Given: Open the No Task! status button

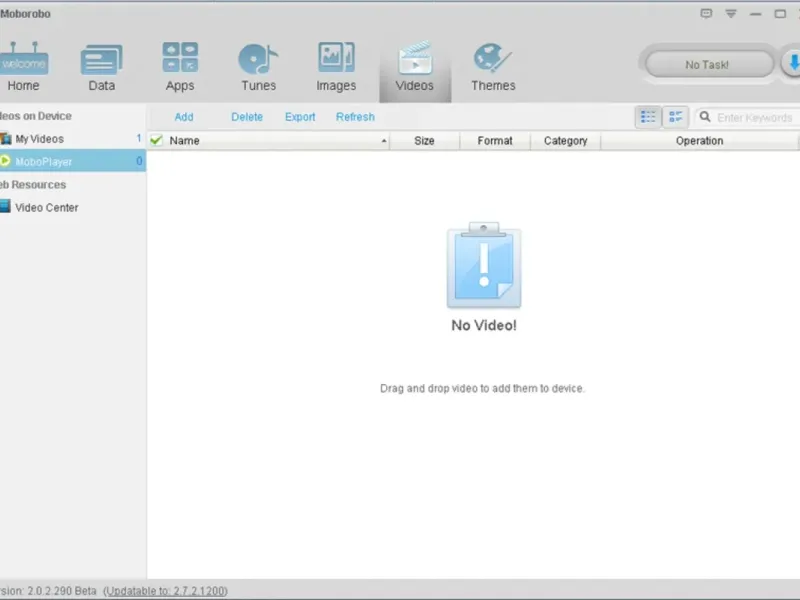Looking at the screenshot, I should point(710,64).
